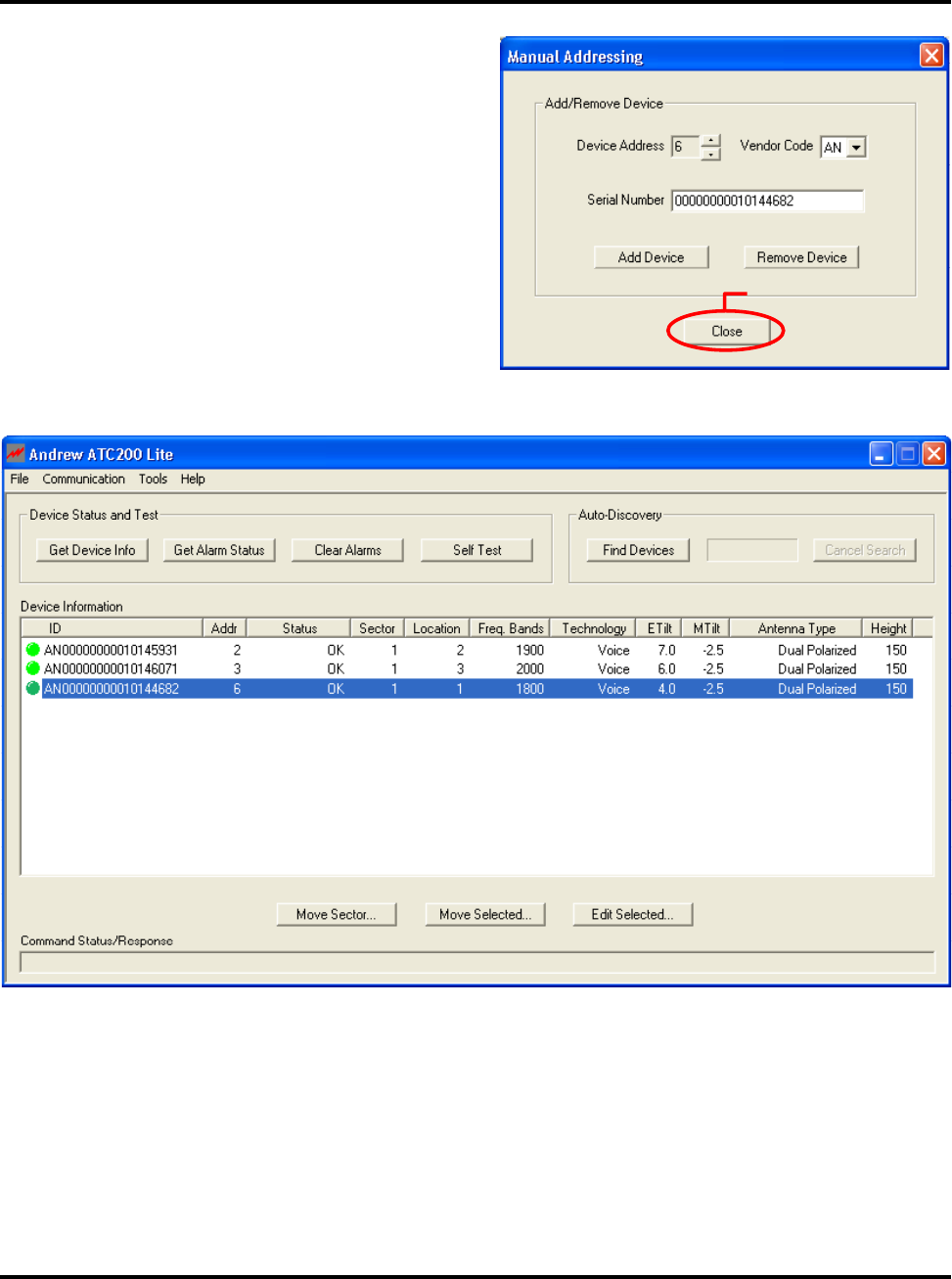Viewport: 952px width, 1279px height.
Task: Click the Cancel Search button
Action: pyautogui.click(x=865, y=550)
